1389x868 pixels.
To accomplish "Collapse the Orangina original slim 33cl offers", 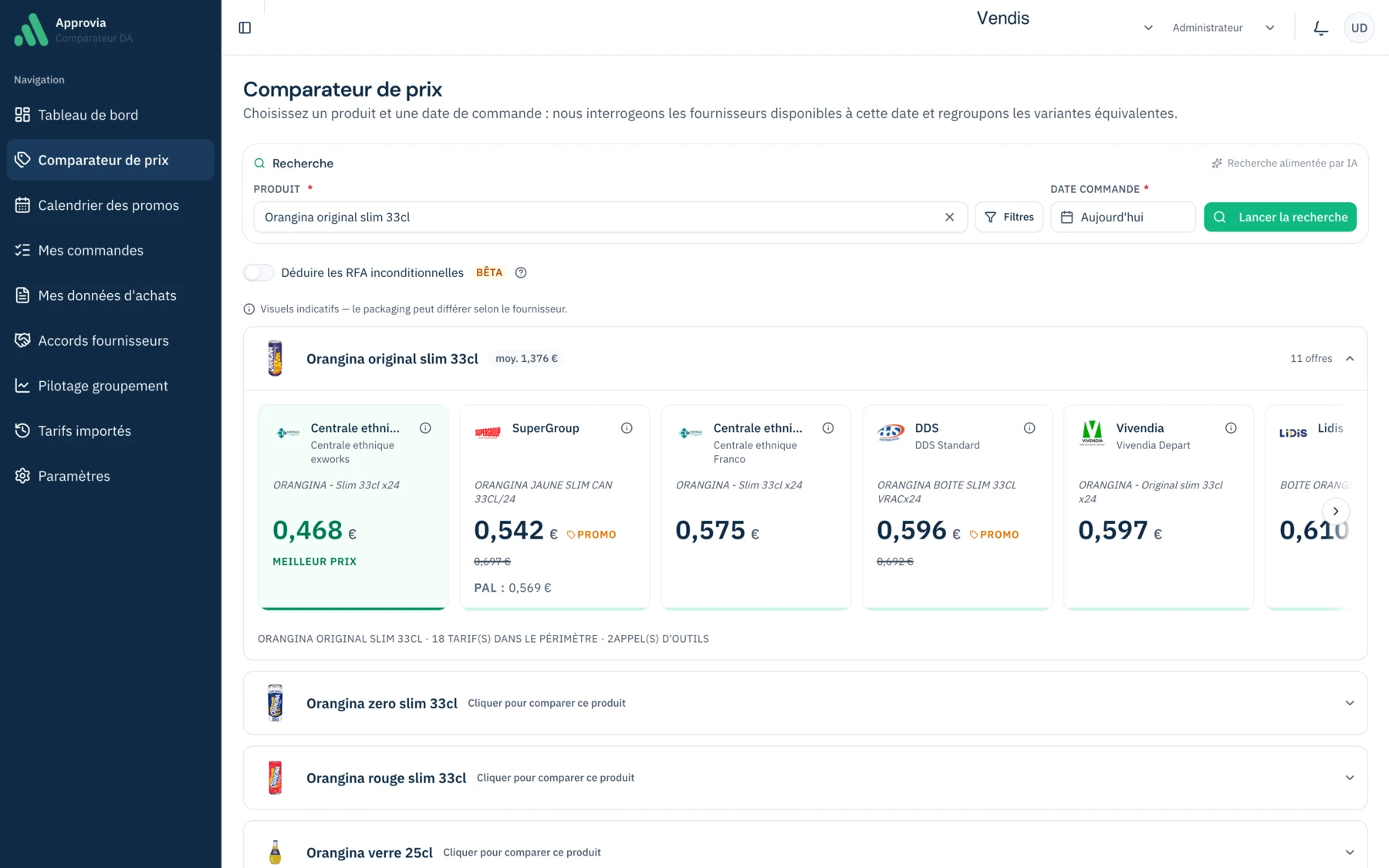I will click(1350, 359).
